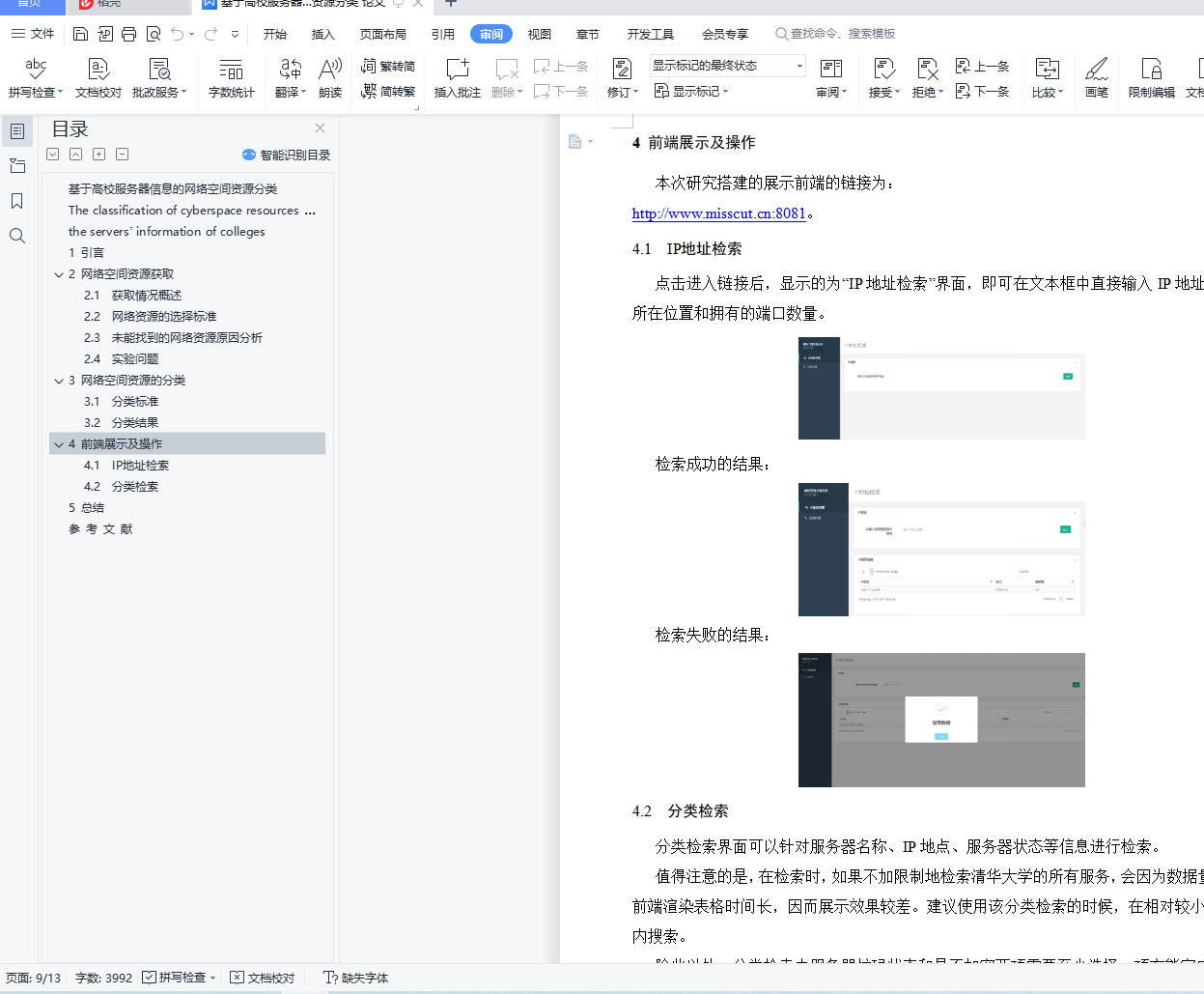
Task: Click restrict editing (限制编辑)
Action: click(1152, 78)
